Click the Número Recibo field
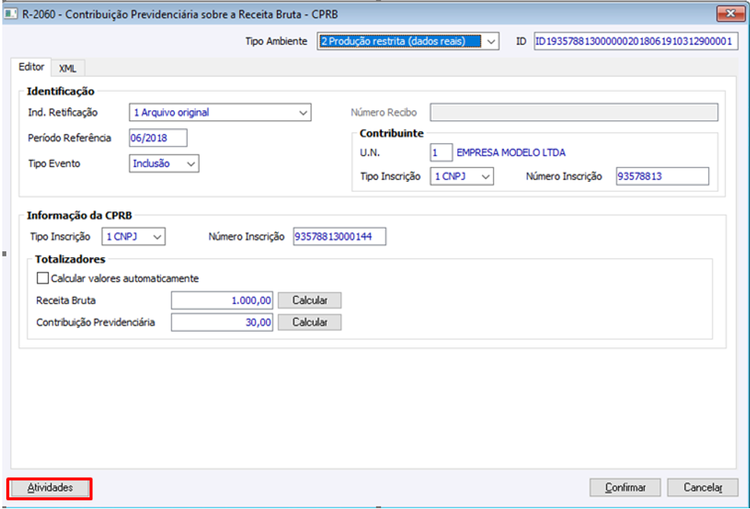Viewport: 750px width, 509px height. pyautogui.click(x=574, y=112)
